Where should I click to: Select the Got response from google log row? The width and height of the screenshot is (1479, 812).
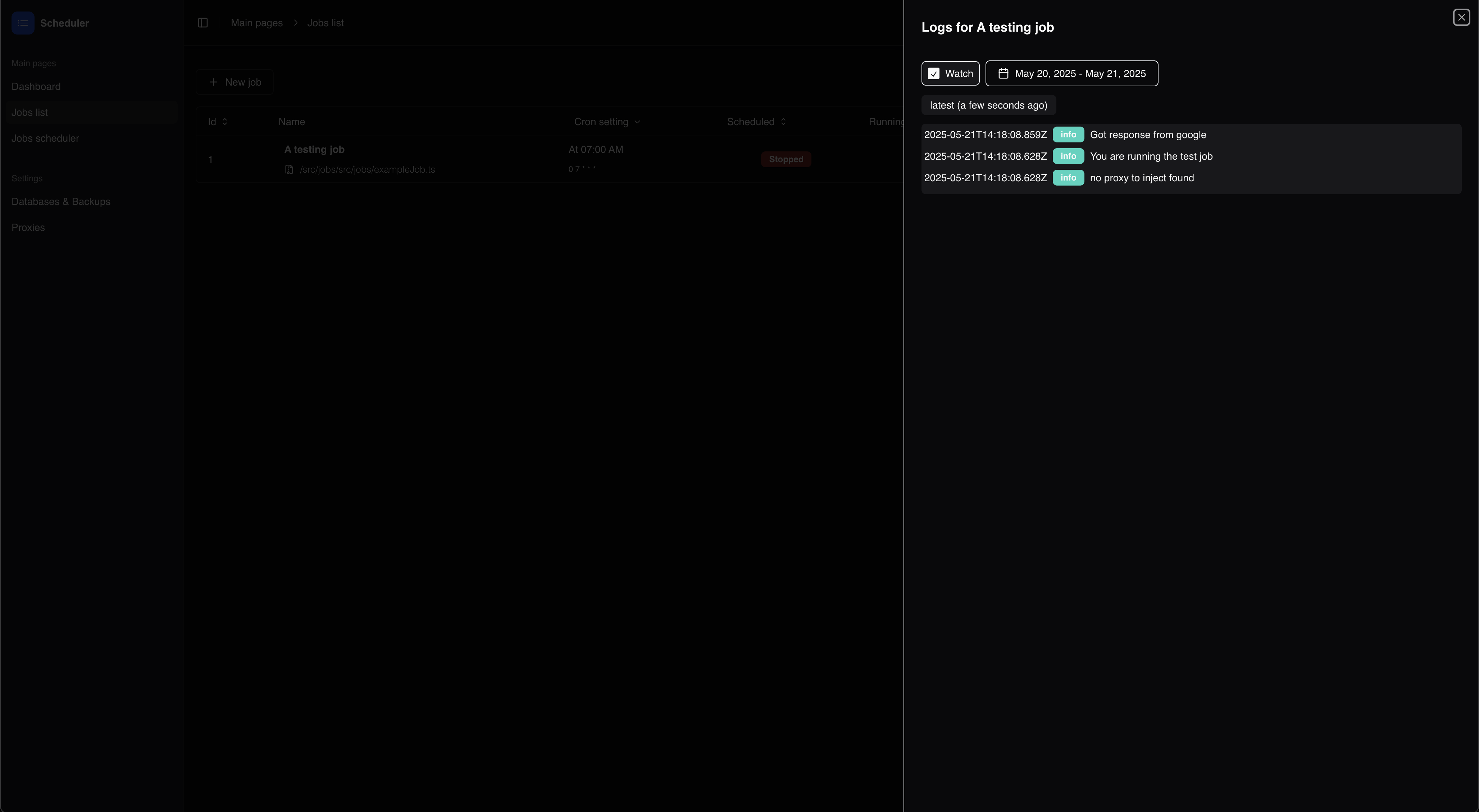tap(1148, 135)
